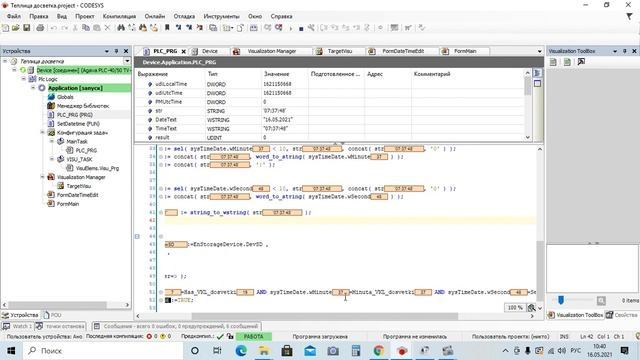Click second icon in Visualization ToolBox toolbar
The width and height of the screenshot is (640, 360).
[x=567, y=62]
